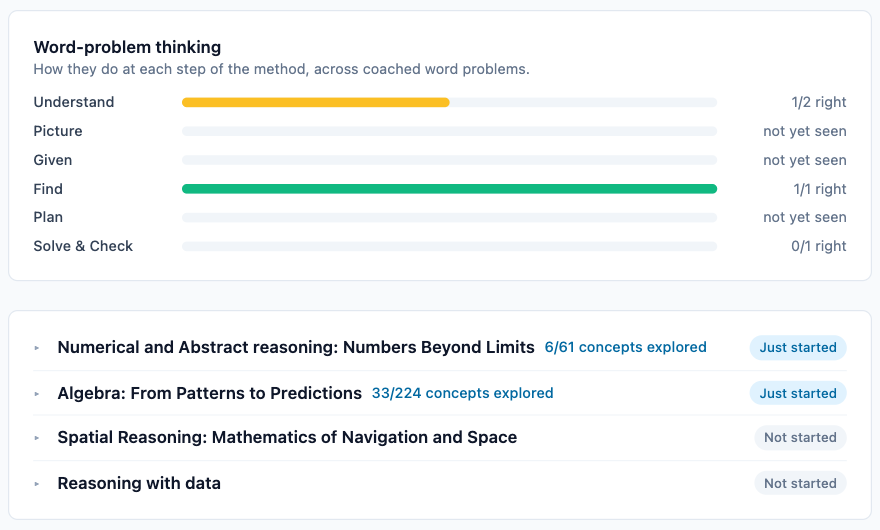The image size is (880, 530).
Task: Click the empty Picture progress bar
Action: (449, 131)
